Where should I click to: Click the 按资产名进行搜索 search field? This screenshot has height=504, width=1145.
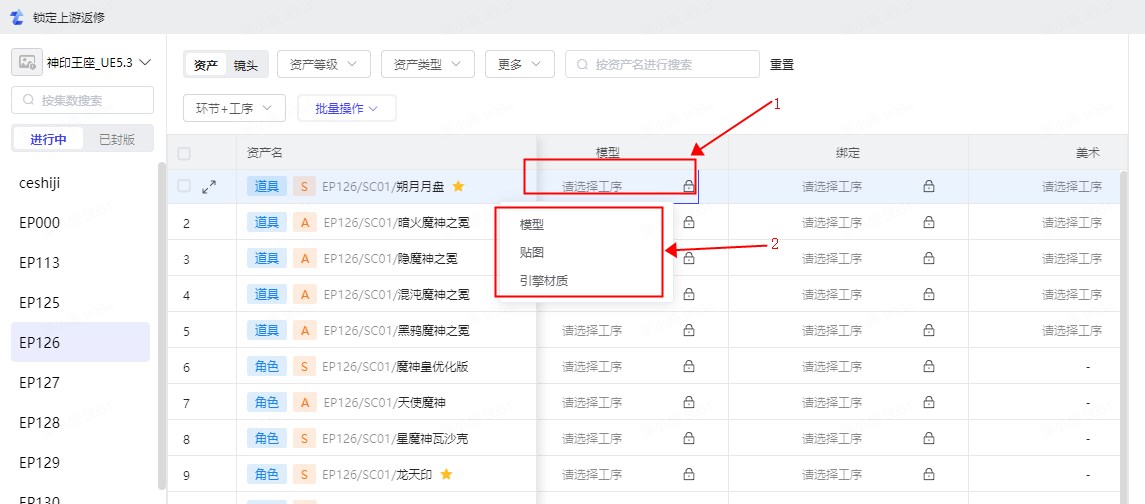tap(670, 64)
